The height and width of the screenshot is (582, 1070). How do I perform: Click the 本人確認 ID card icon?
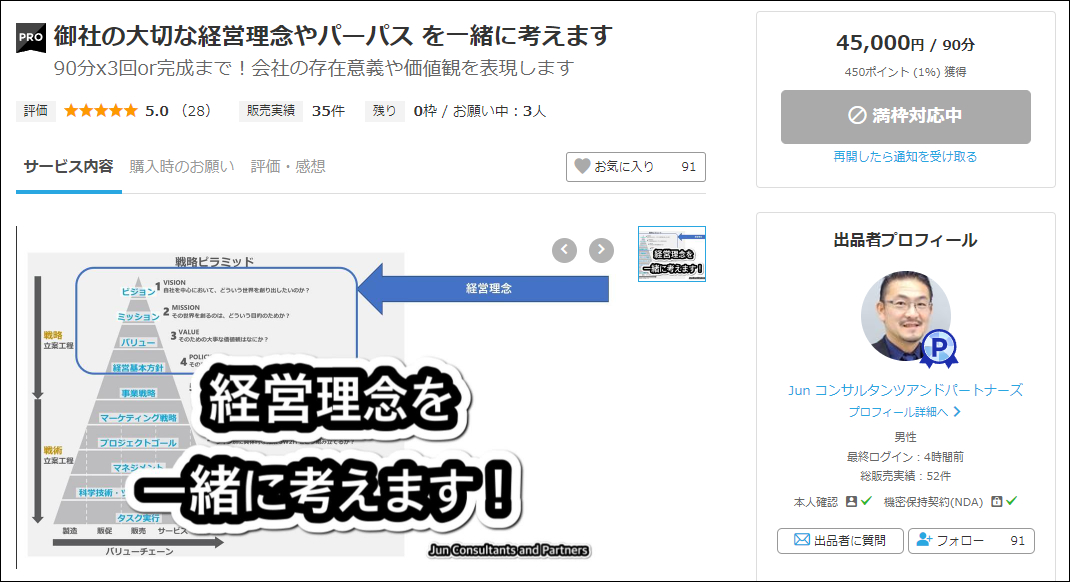pyautogui.click(x=851, y=501)
